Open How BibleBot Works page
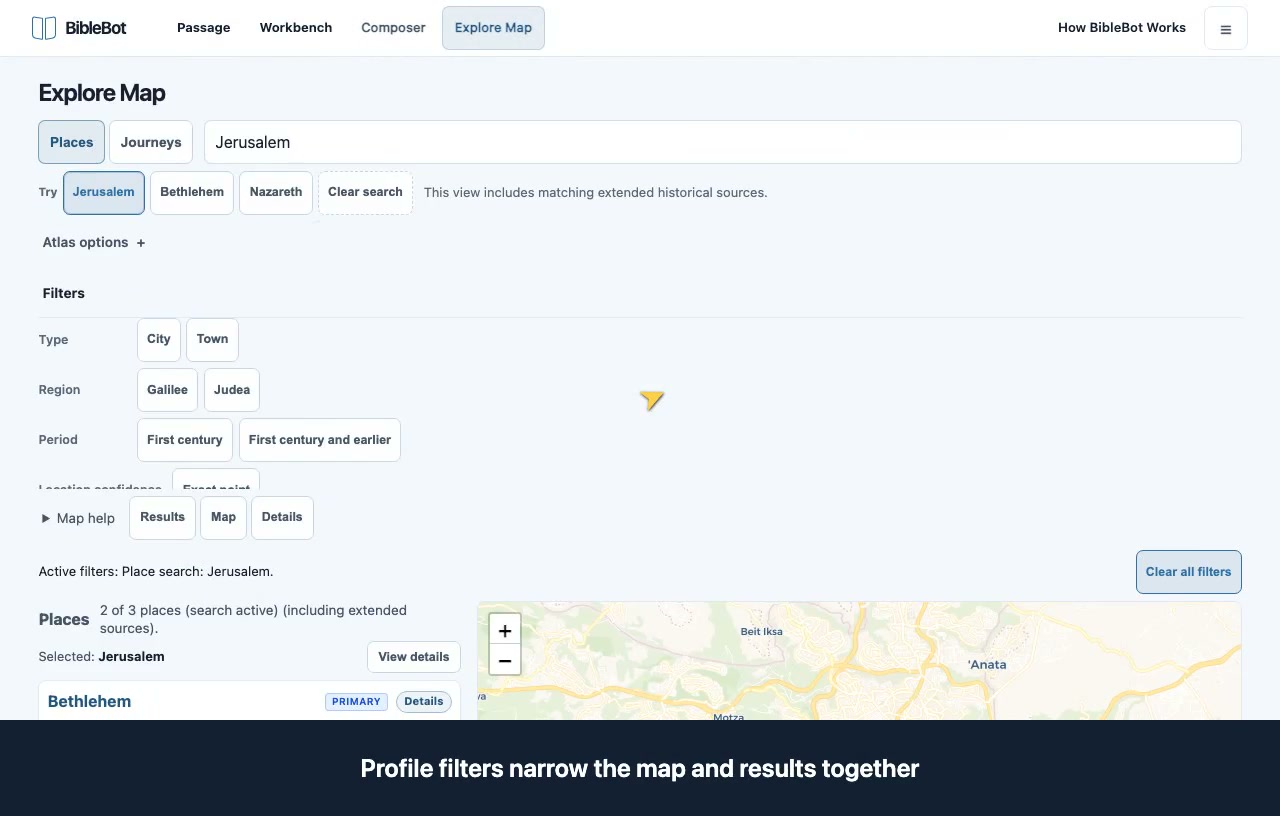Viewport: 1280px width, 816px height. (x=1122, y=28)
